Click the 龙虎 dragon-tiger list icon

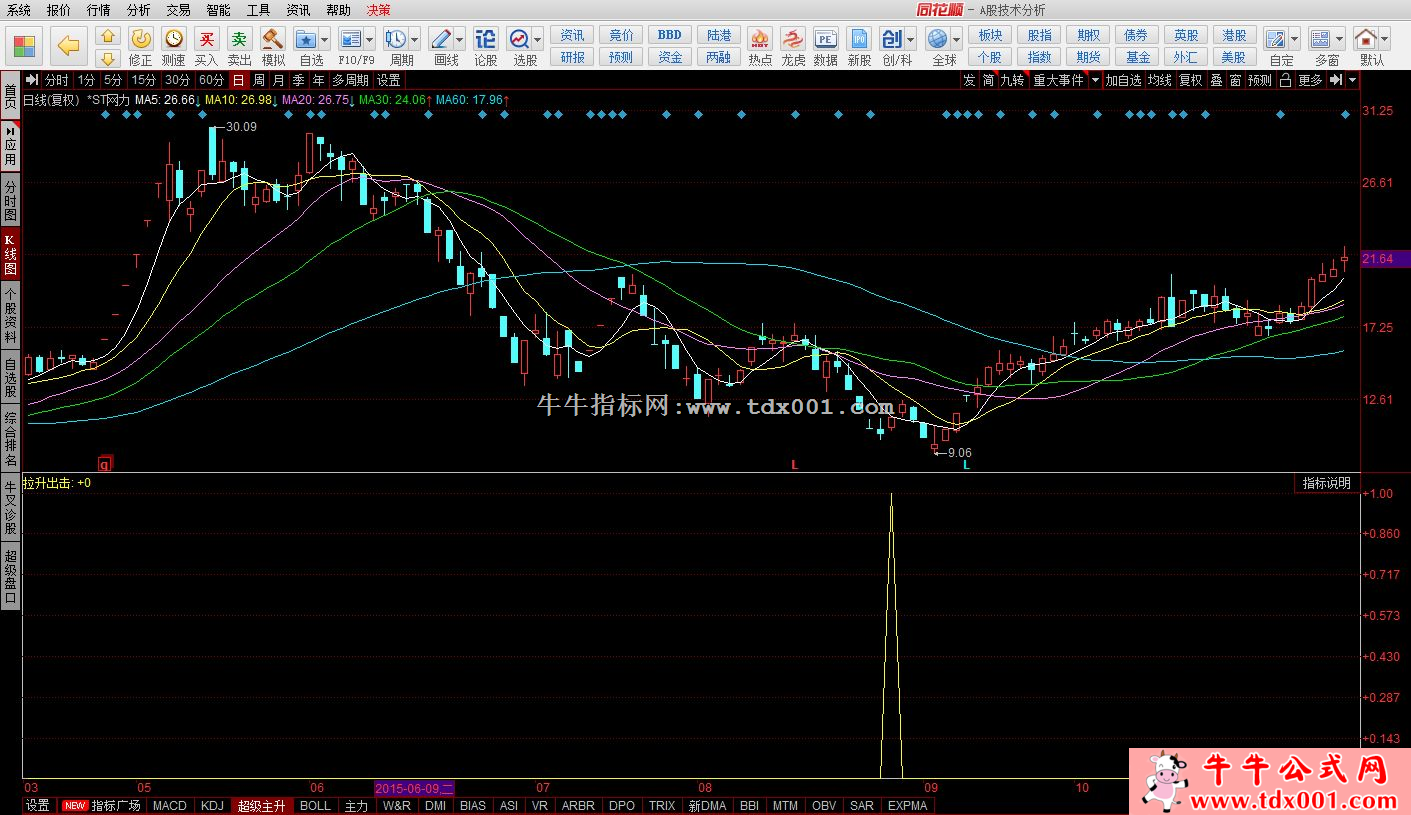tap(793, 40)
